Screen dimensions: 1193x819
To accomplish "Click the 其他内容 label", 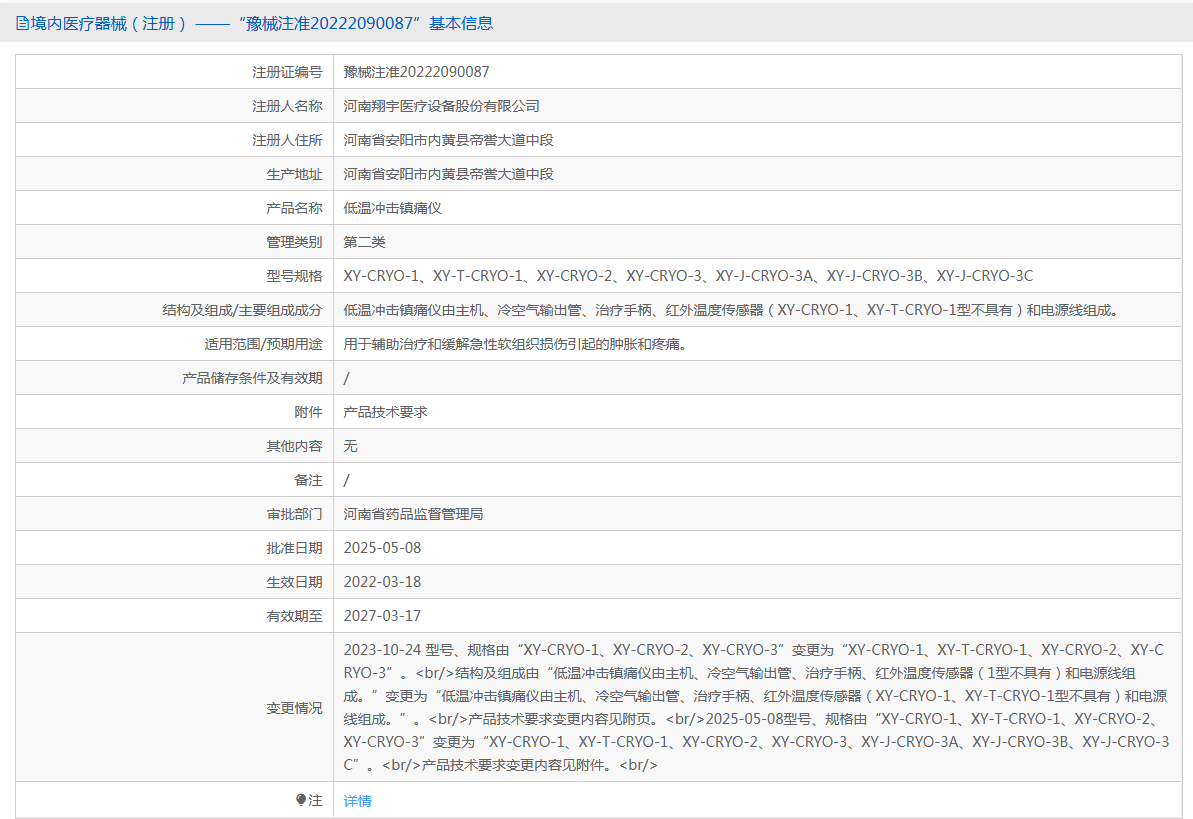I will [294, 446].
